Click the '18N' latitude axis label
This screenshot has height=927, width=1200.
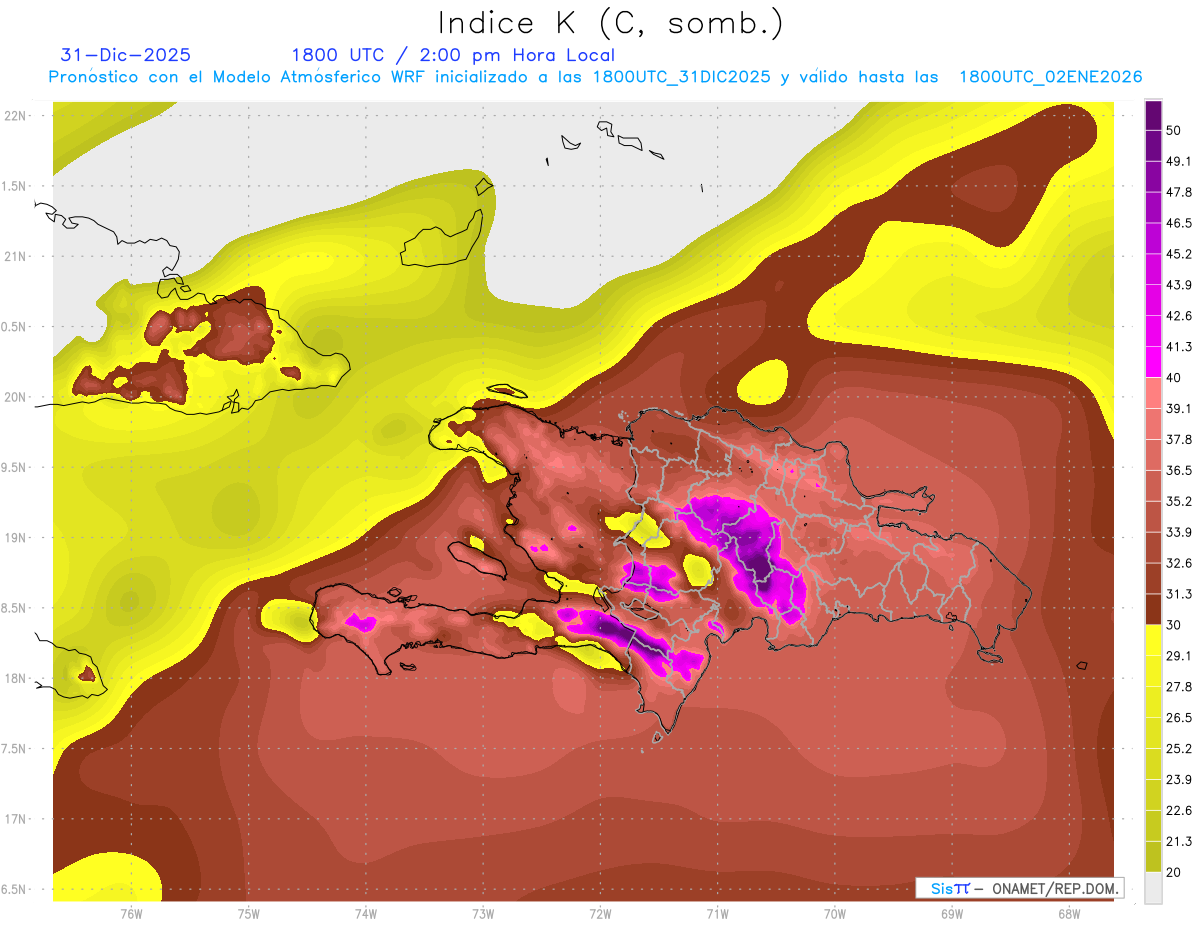tap(16, 679)
